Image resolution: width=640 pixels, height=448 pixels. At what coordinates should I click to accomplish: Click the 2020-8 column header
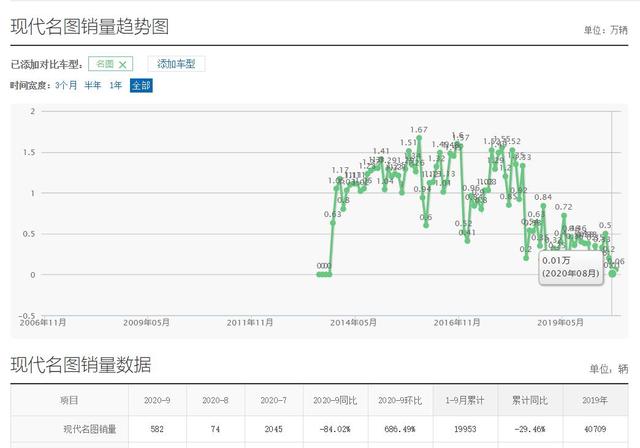tap(215, 400)
